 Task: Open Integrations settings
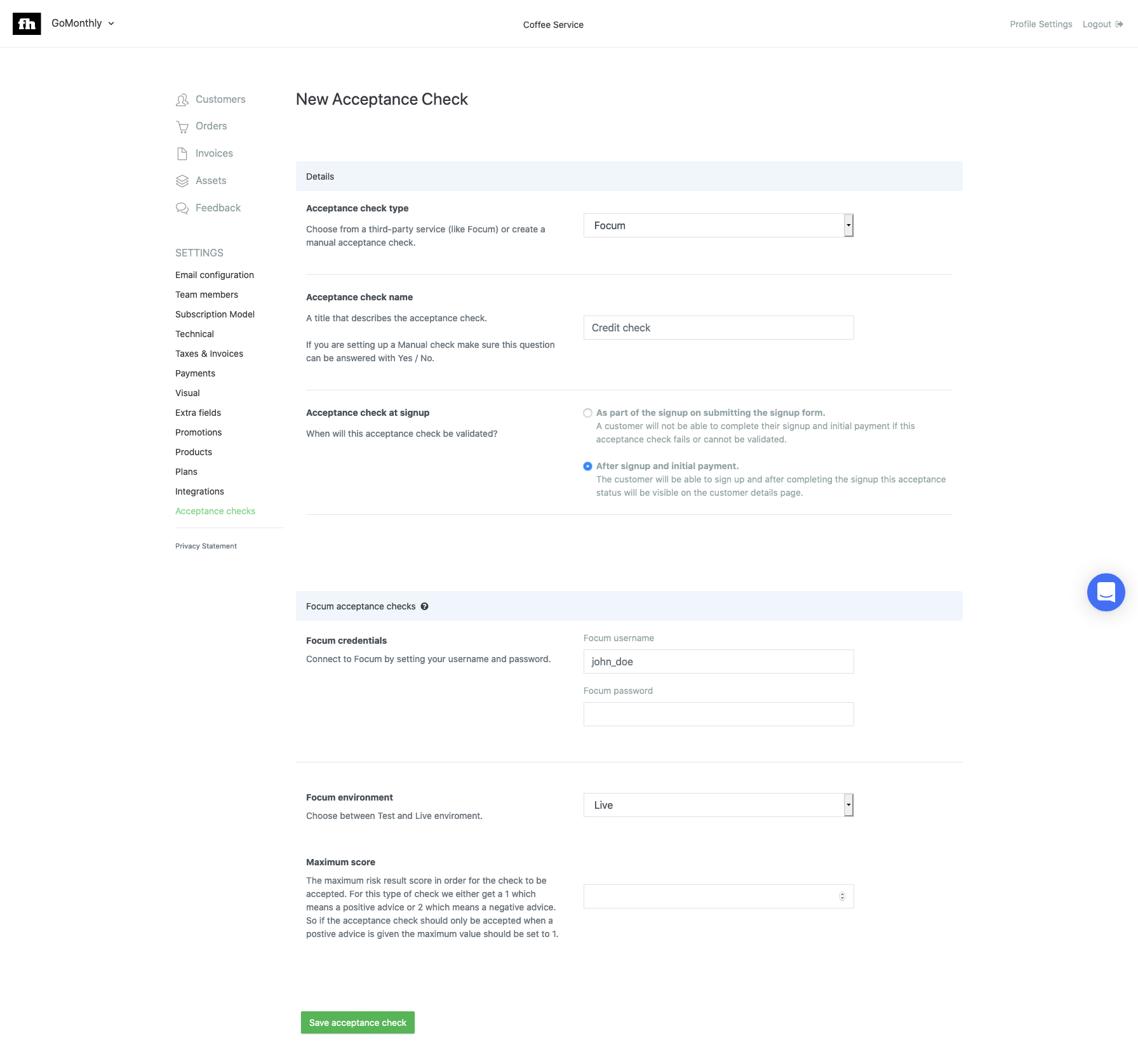(199, 491)
